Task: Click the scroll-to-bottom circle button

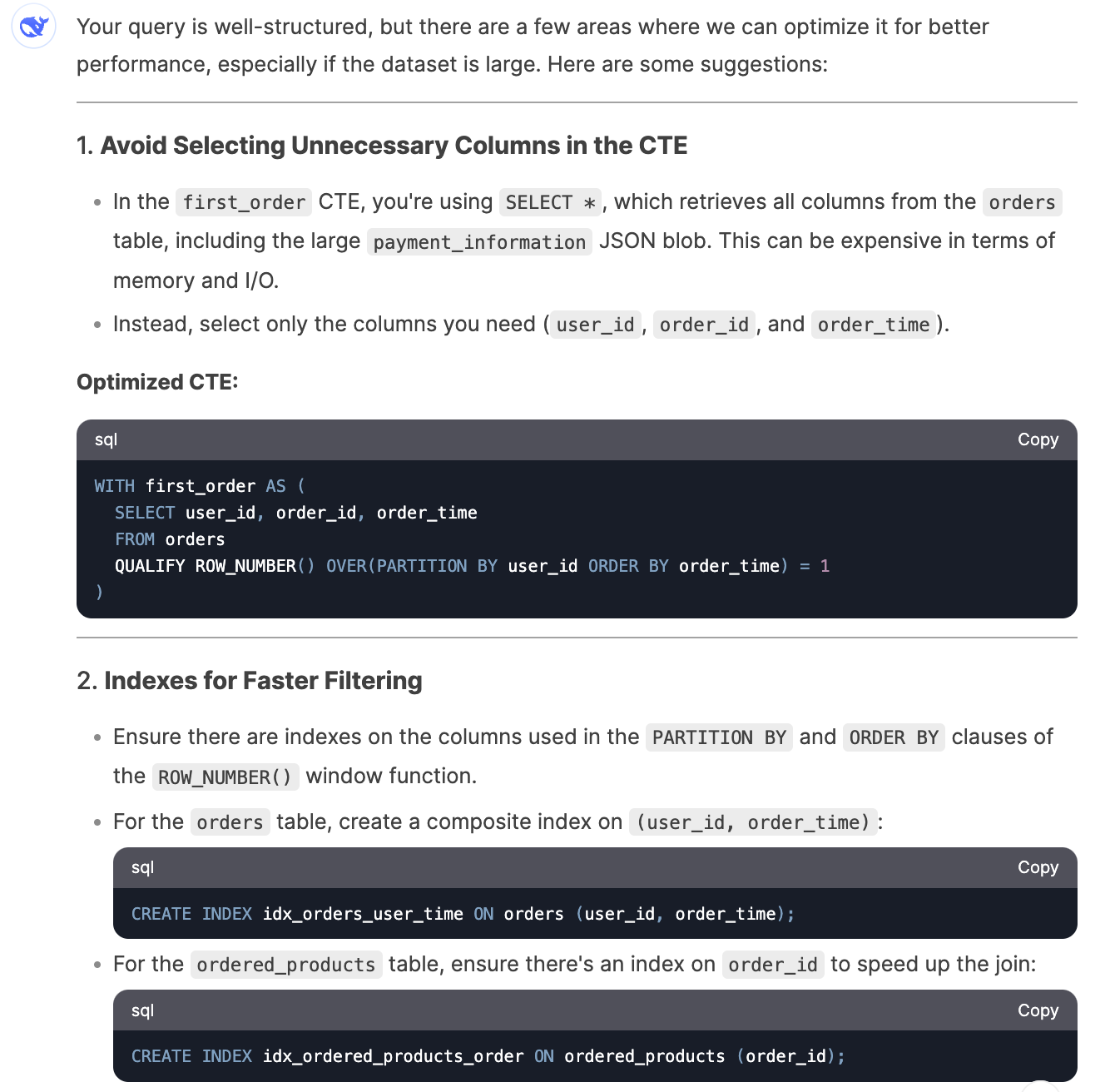Action: pyautogui.click(x=1038, y=1086)
